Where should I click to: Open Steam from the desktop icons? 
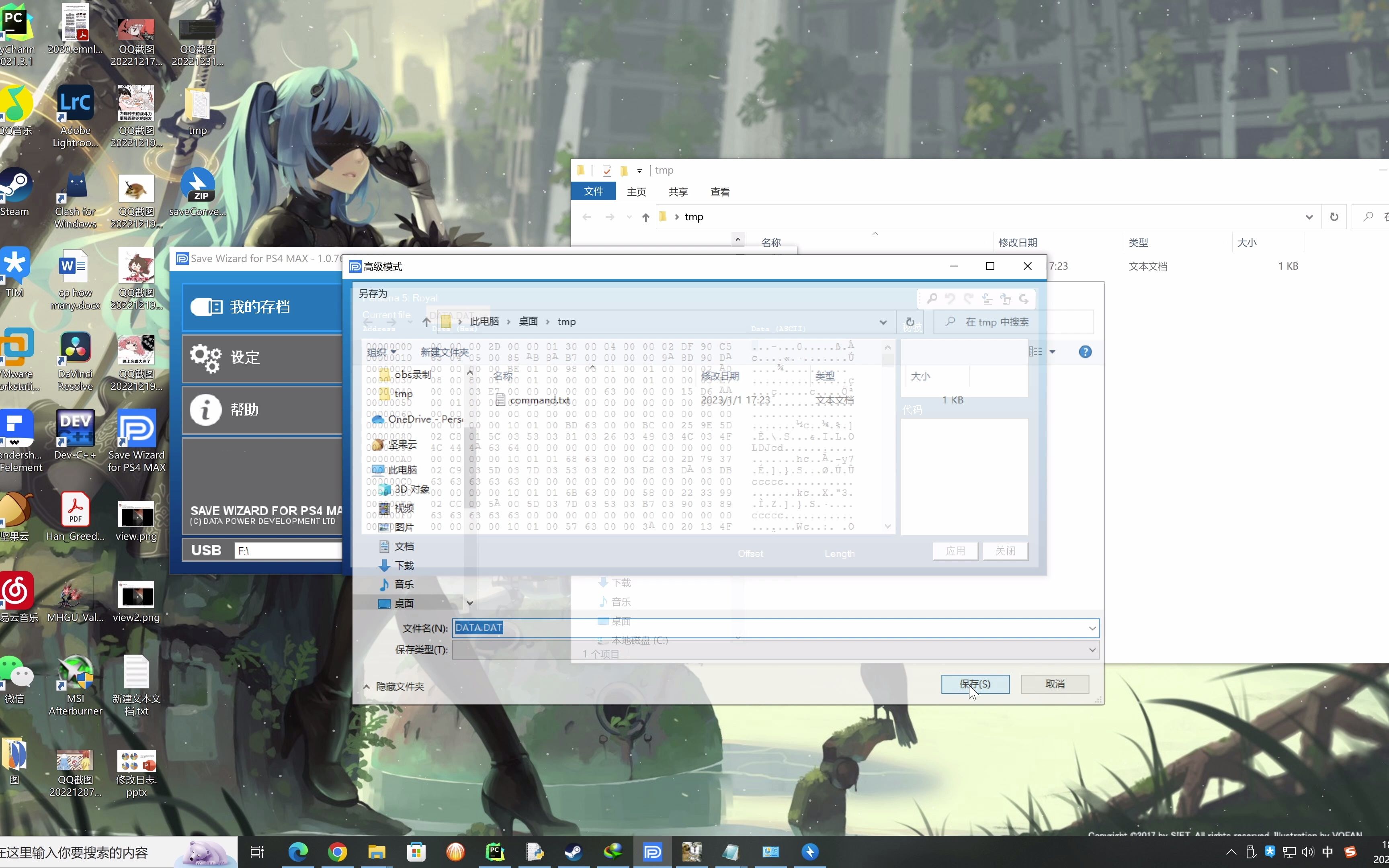click(x=16, y=192)
